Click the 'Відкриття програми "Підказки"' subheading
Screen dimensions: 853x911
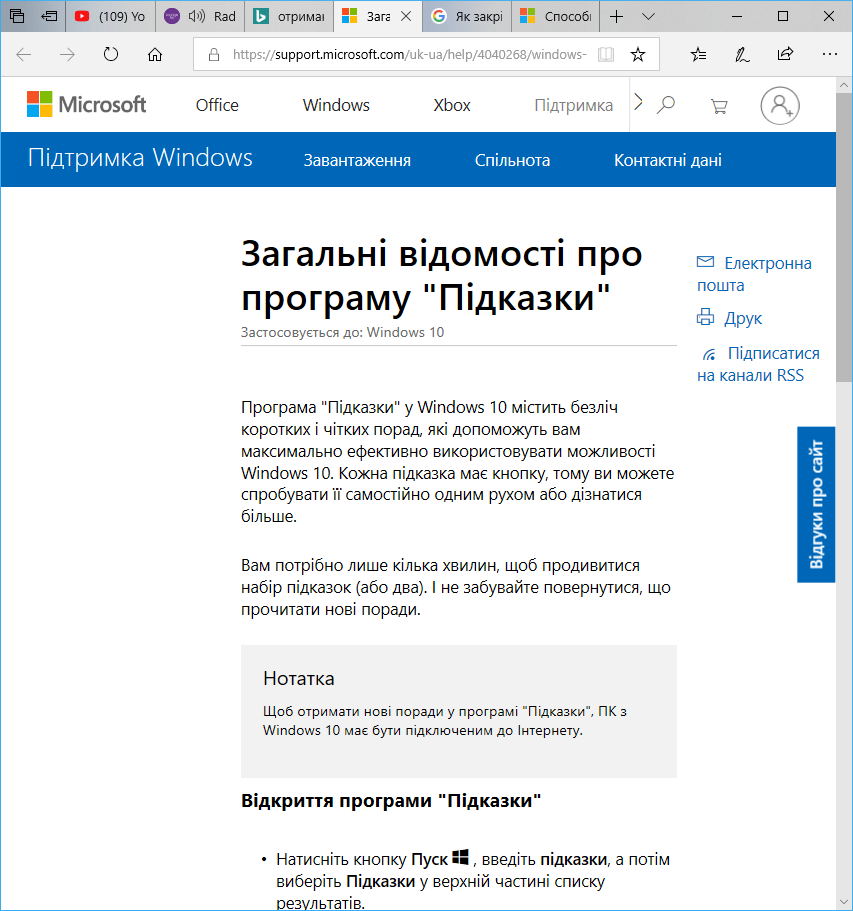[x=391, y=801]
